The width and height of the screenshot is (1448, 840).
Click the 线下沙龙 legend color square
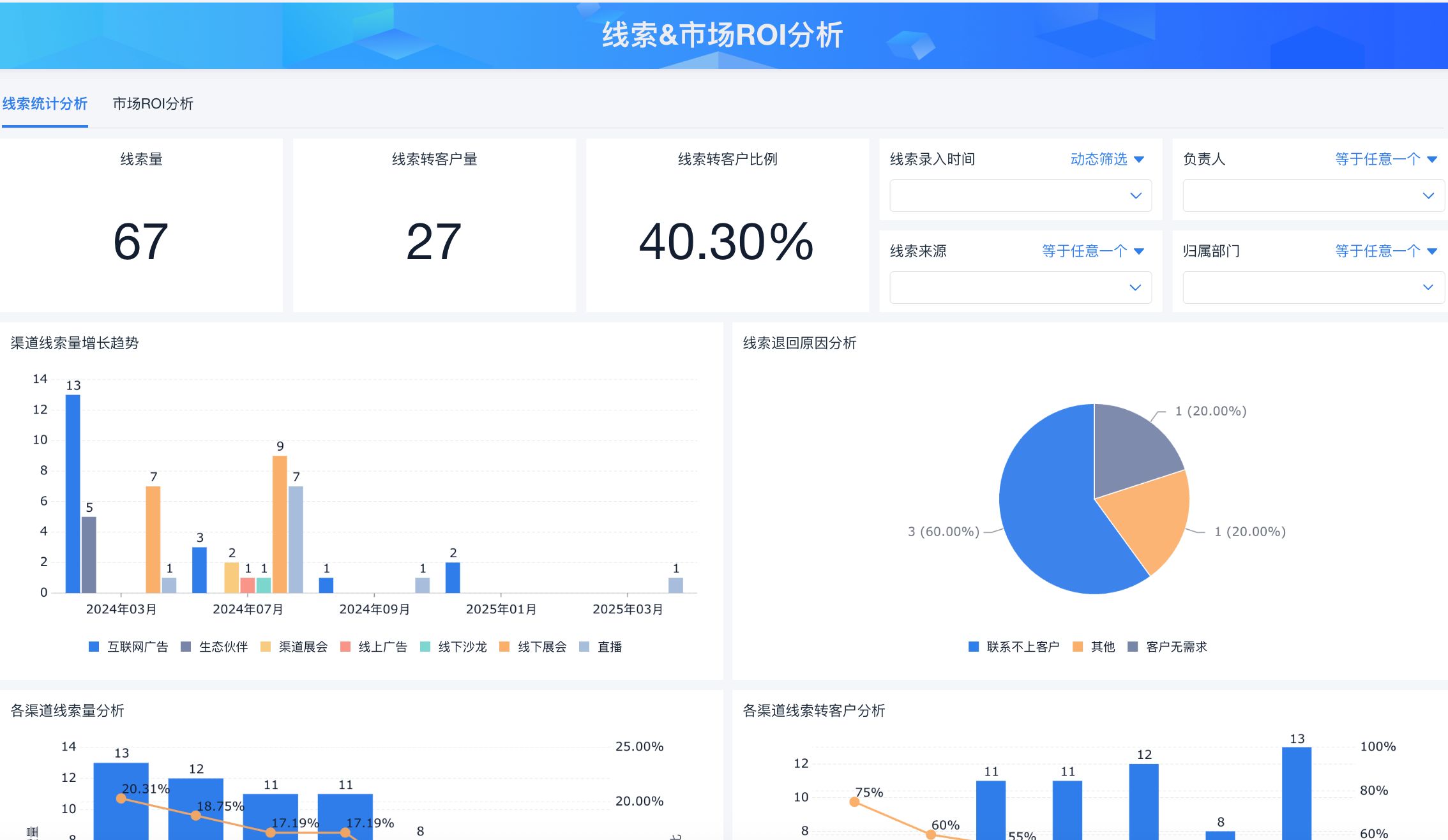[x=425, y=647]
